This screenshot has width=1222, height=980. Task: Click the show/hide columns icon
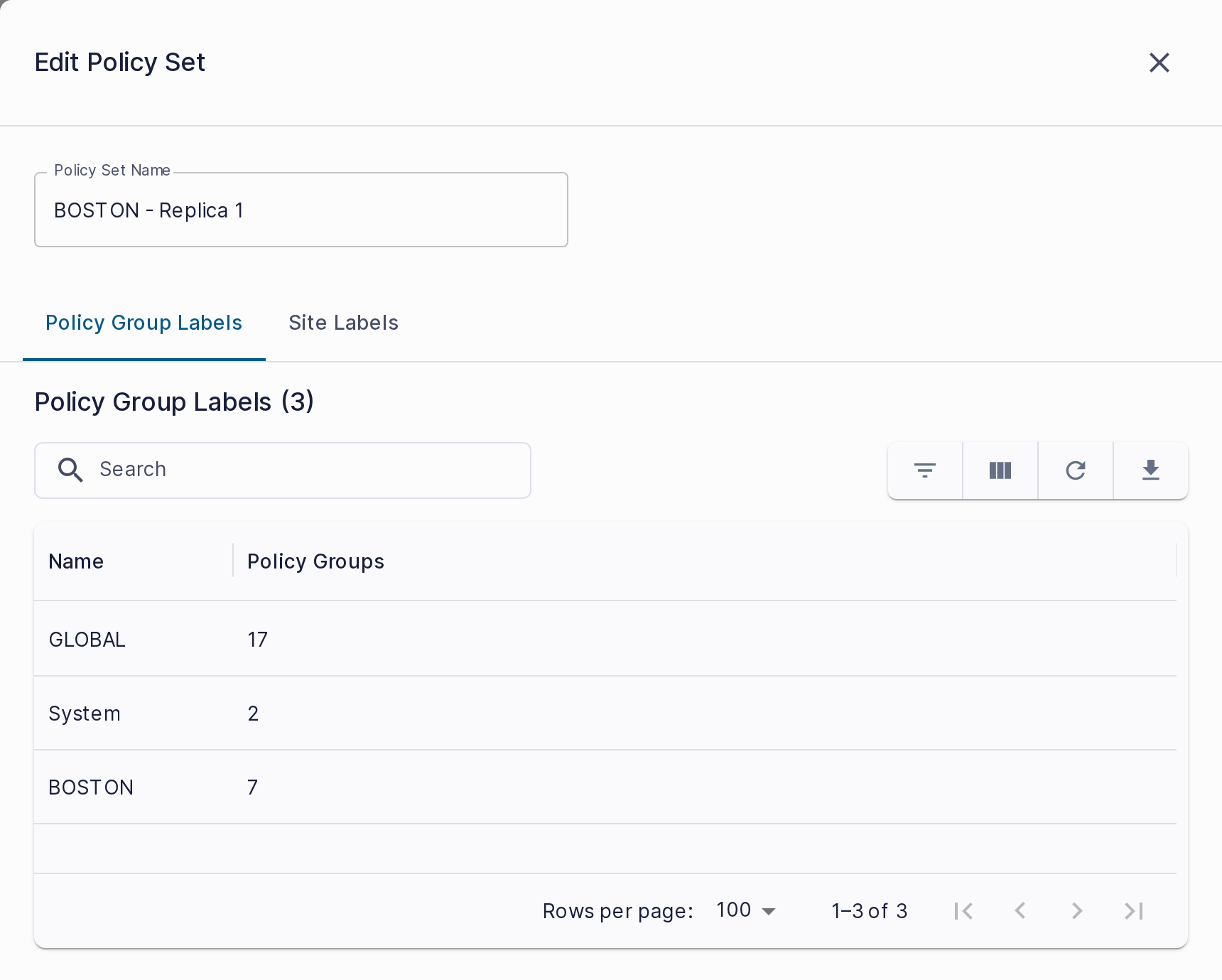click(1000, 470)
